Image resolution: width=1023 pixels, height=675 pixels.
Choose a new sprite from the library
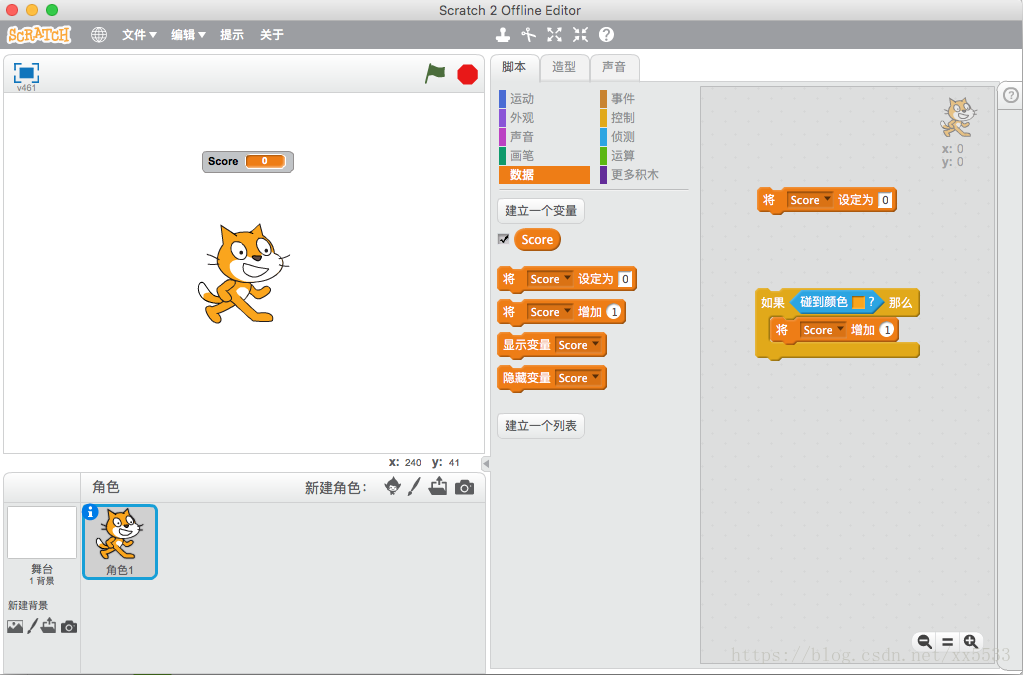[393, 486]
